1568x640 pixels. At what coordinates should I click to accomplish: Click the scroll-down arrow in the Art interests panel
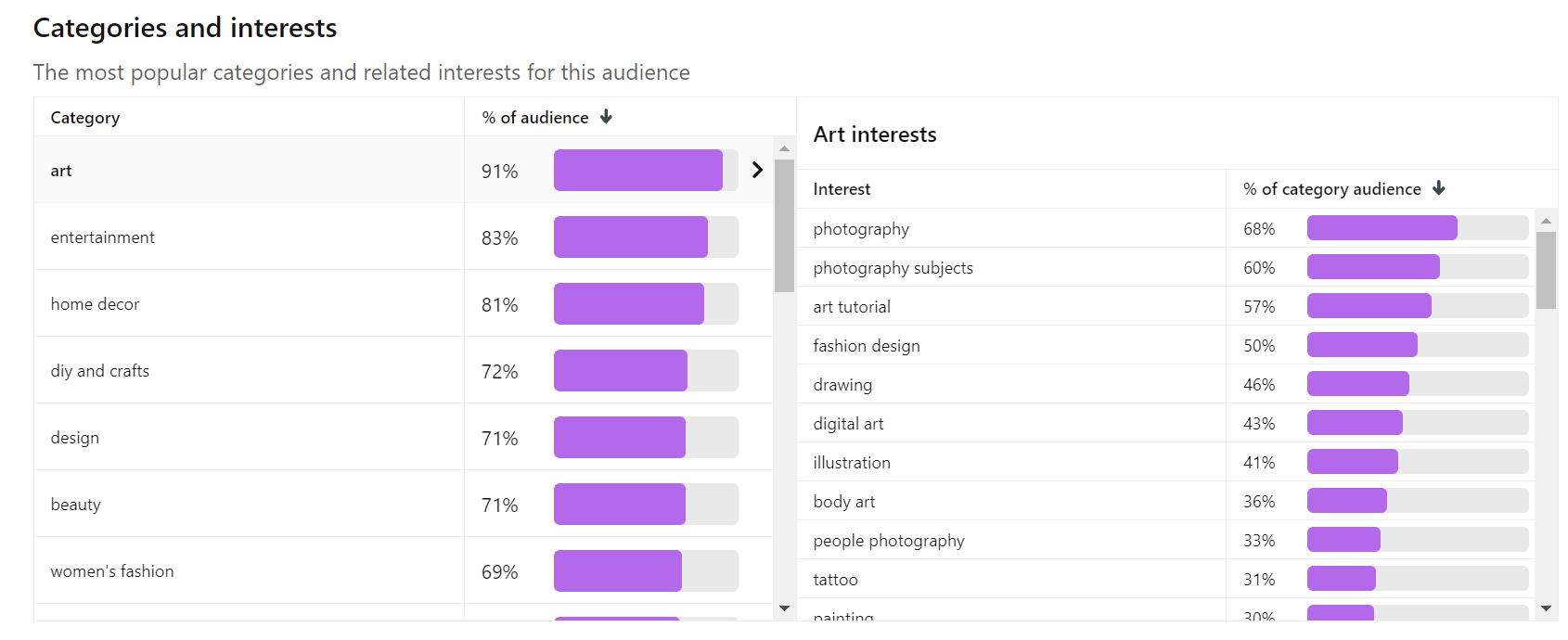(x=1547, y=608)
